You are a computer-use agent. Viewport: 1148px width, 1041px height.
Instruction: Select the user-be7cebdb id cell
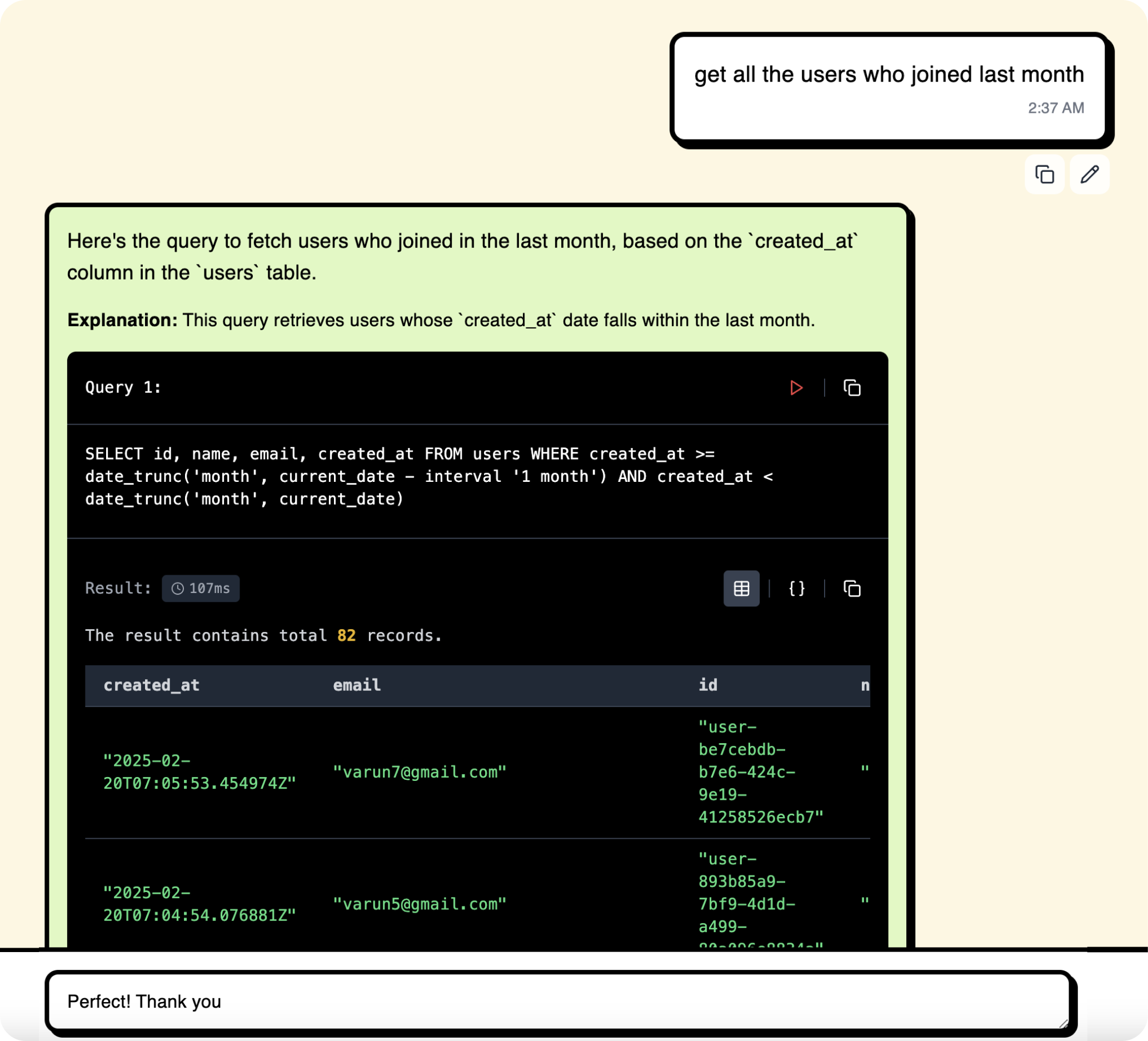pyautogui.click(x=761, y=772)
